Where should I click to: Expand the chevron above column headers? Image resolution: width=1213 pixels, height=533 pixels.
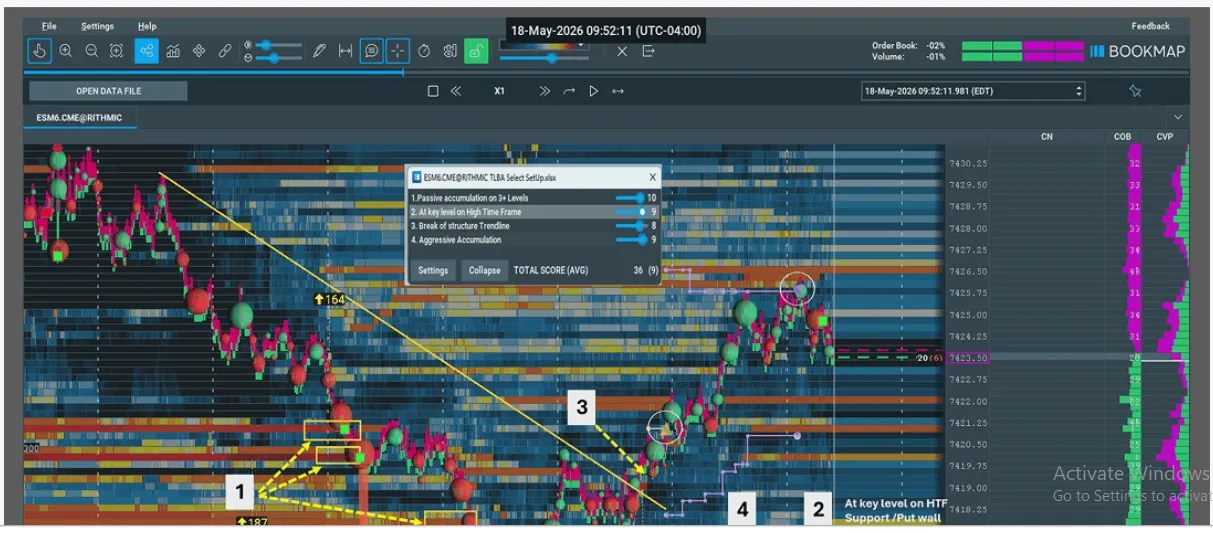coord(1177,118)
